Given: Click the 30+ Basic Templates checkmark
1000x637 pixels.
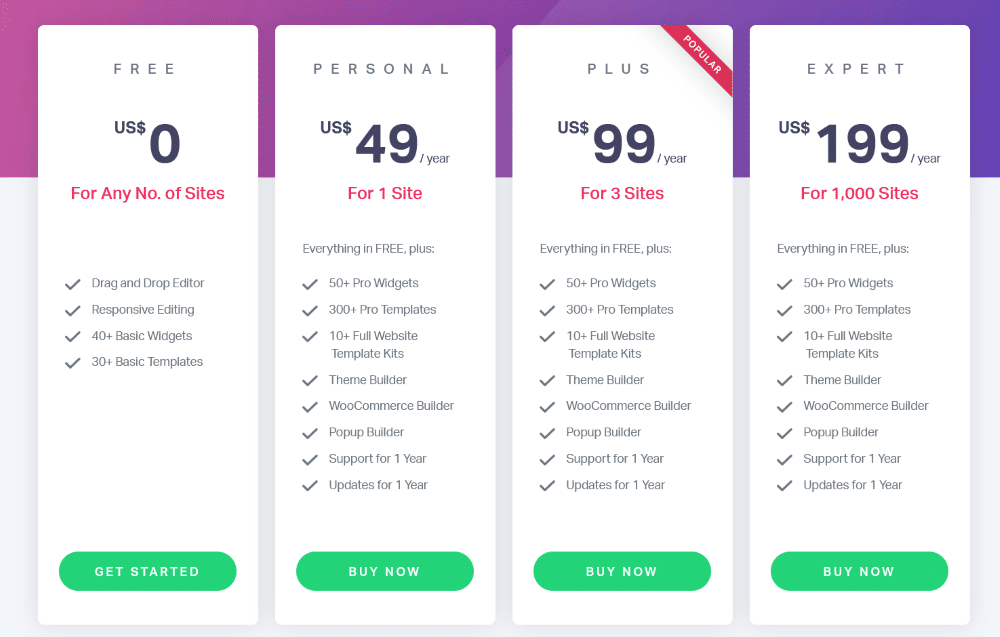Looking at the screenshot, I should click(x=73, y=363).
